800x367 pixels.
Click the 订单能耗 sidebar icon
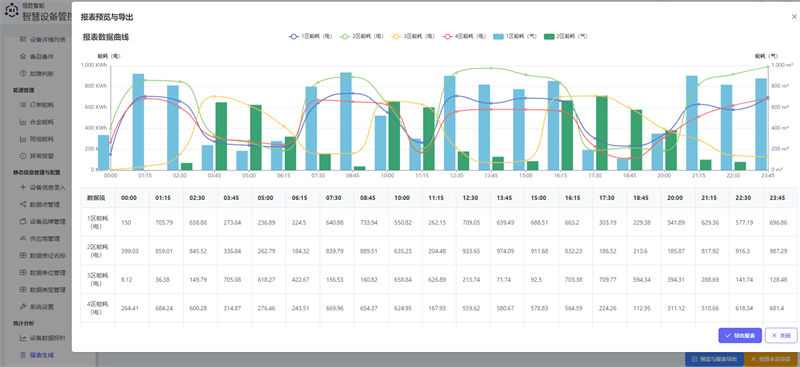coord(22,105)
